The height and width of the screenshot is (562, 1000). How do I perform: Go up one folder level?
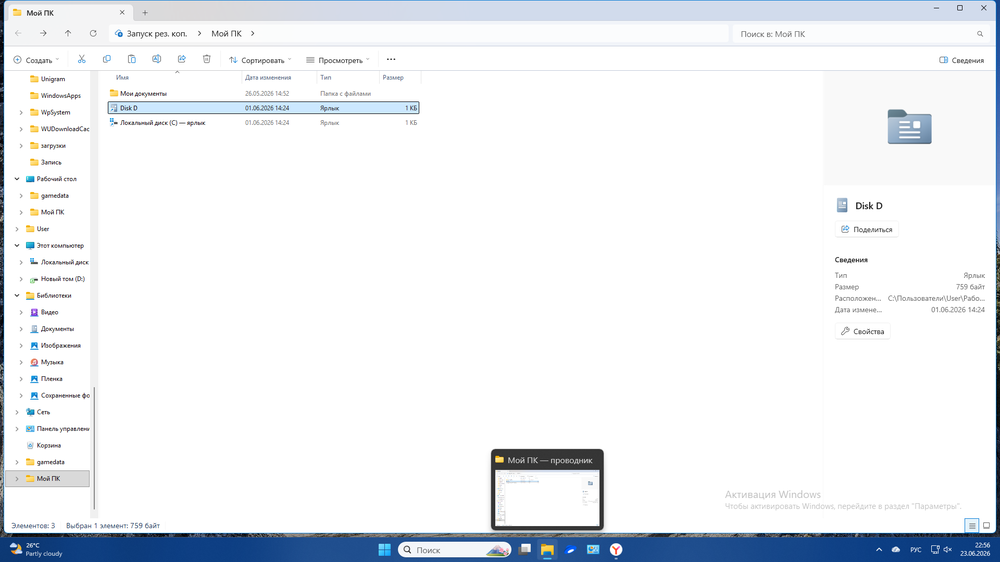pos(68,33)
